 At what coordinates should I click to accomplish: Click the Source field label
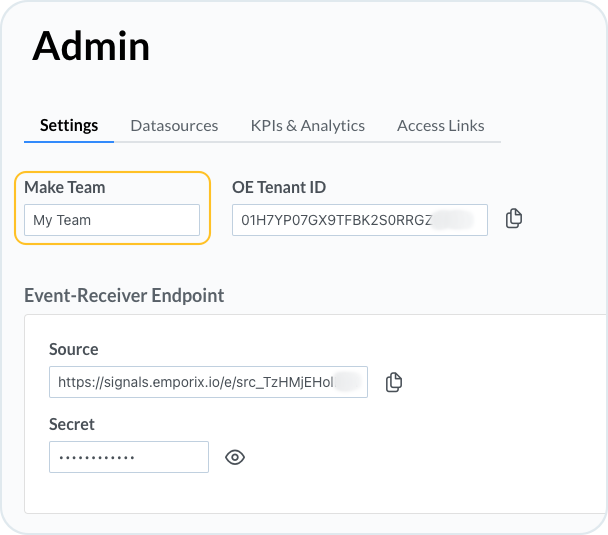(x=74, y=349)
